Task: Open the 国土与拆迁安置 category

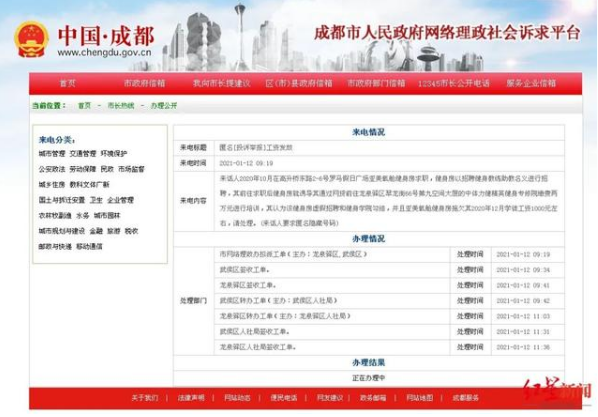Action: (61, 200)
